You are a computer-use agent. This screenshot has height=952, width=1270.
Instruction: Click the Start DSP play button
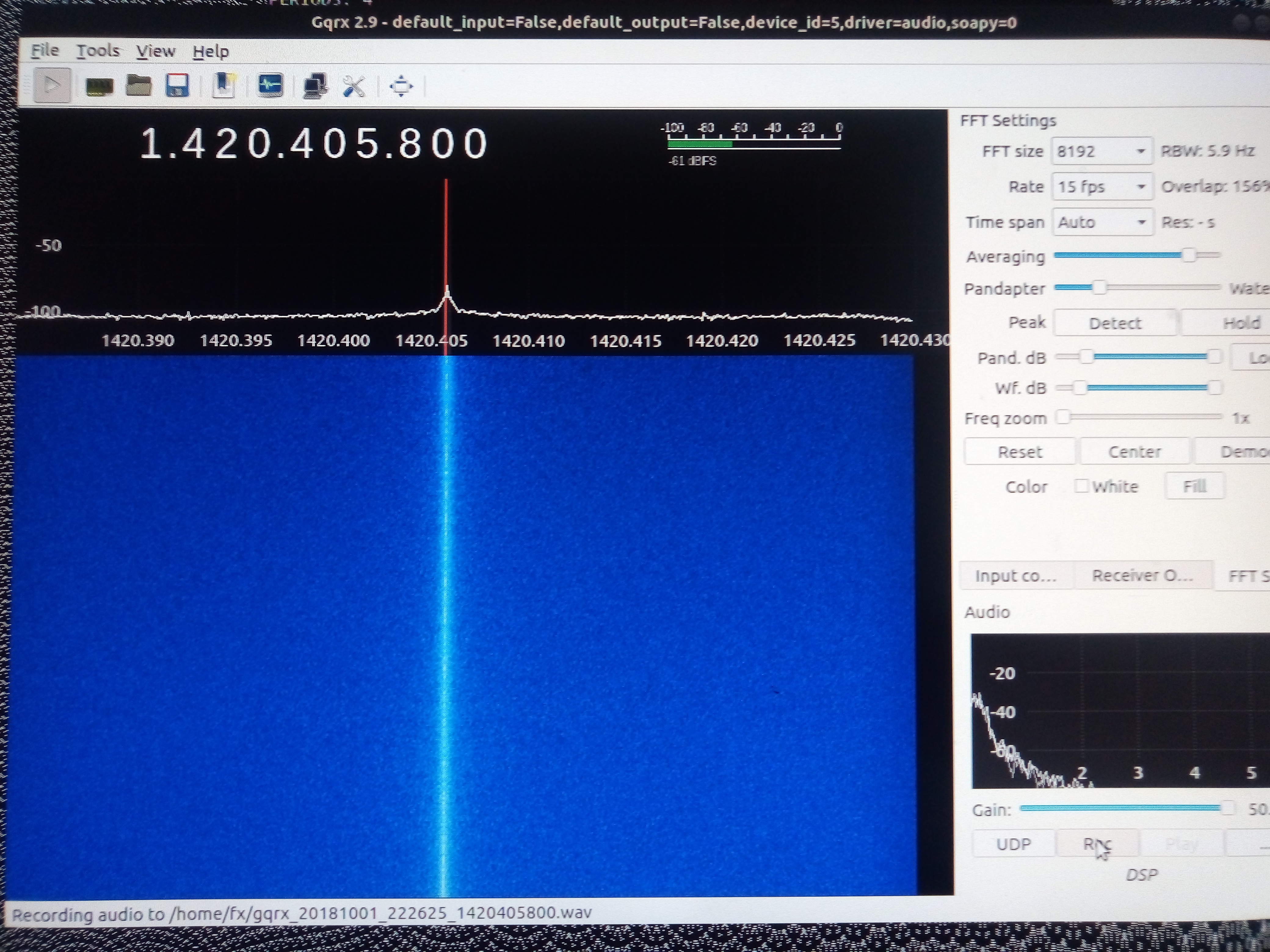[52, 85]
